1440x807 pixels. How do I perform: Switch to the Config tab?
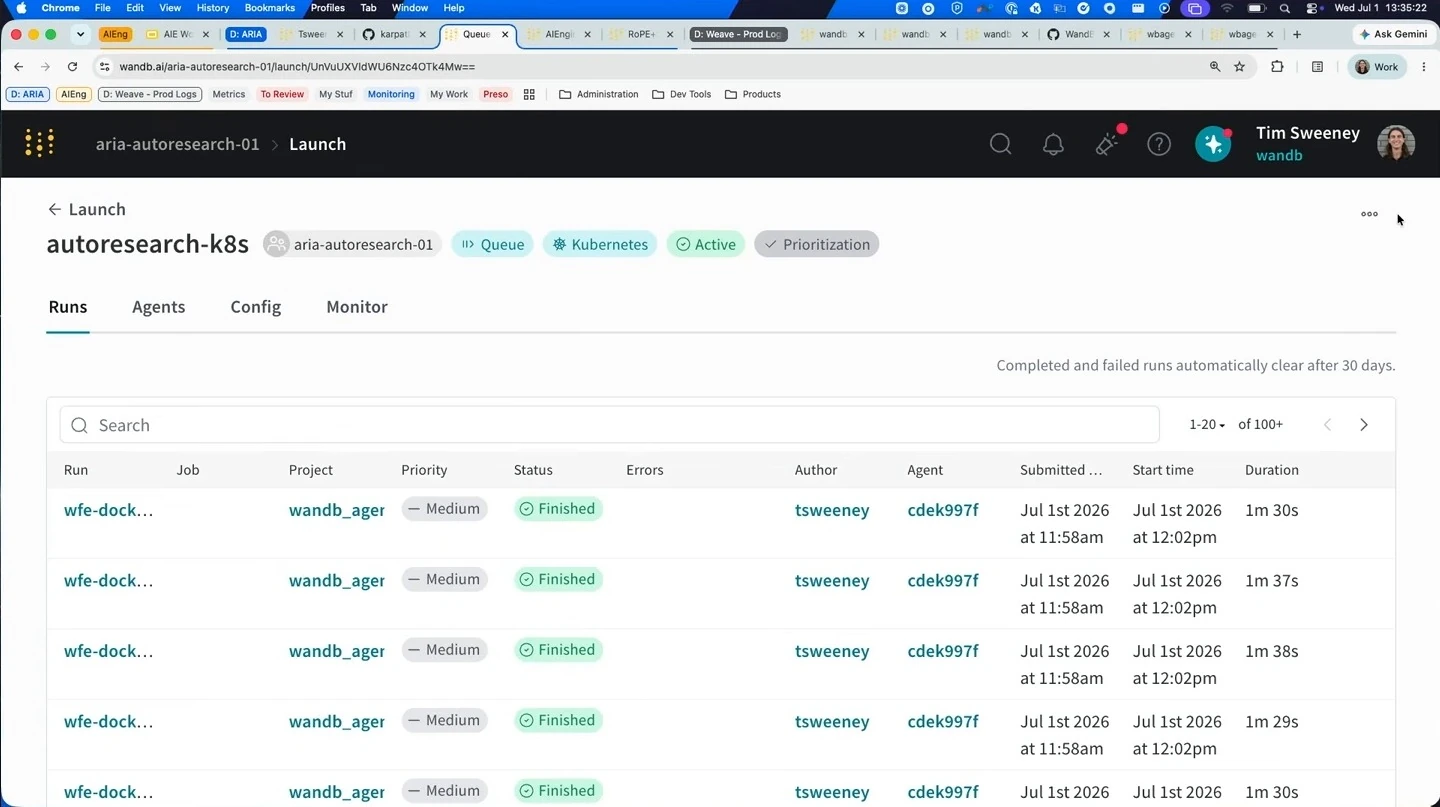[x=255, y=307]
